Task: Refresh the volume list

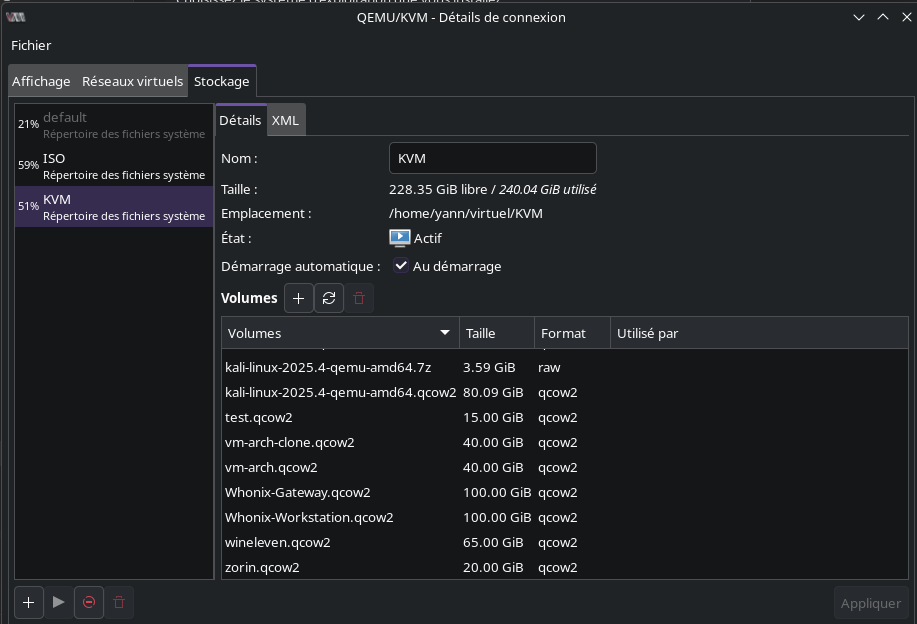Action: tap(329, 298)
